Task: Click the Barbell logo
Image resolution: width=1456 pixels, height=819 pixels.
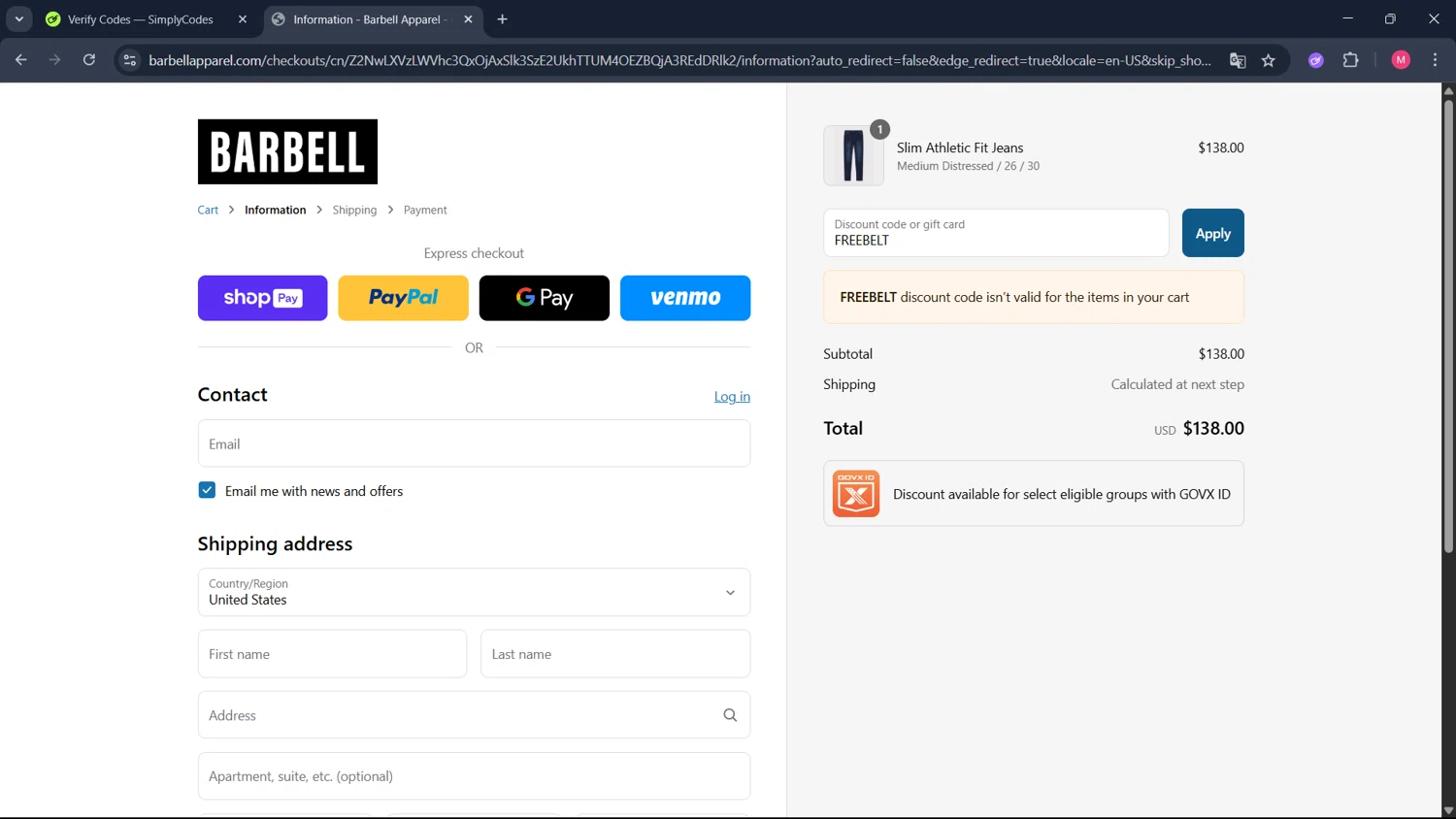Action: (287, 151)
